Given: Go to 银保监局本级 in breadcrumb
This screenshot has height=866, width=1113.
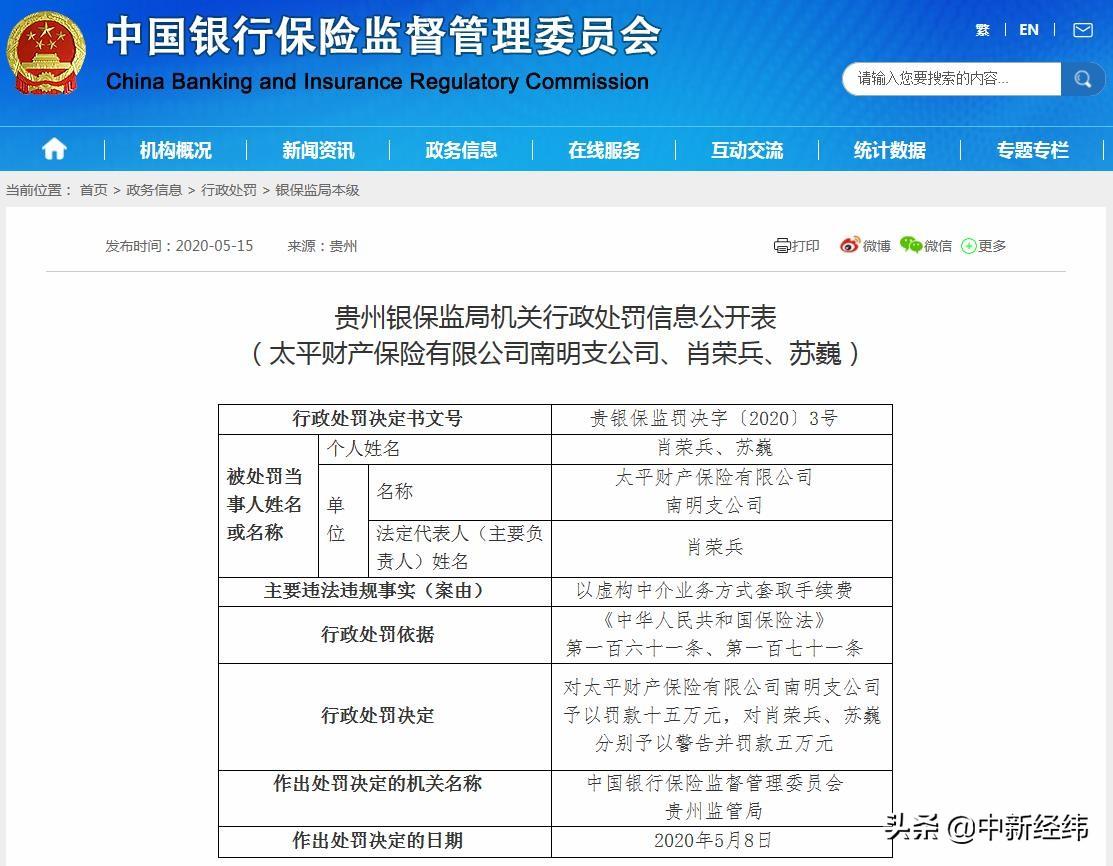Looking at the screenshot, I should (317, 190).
